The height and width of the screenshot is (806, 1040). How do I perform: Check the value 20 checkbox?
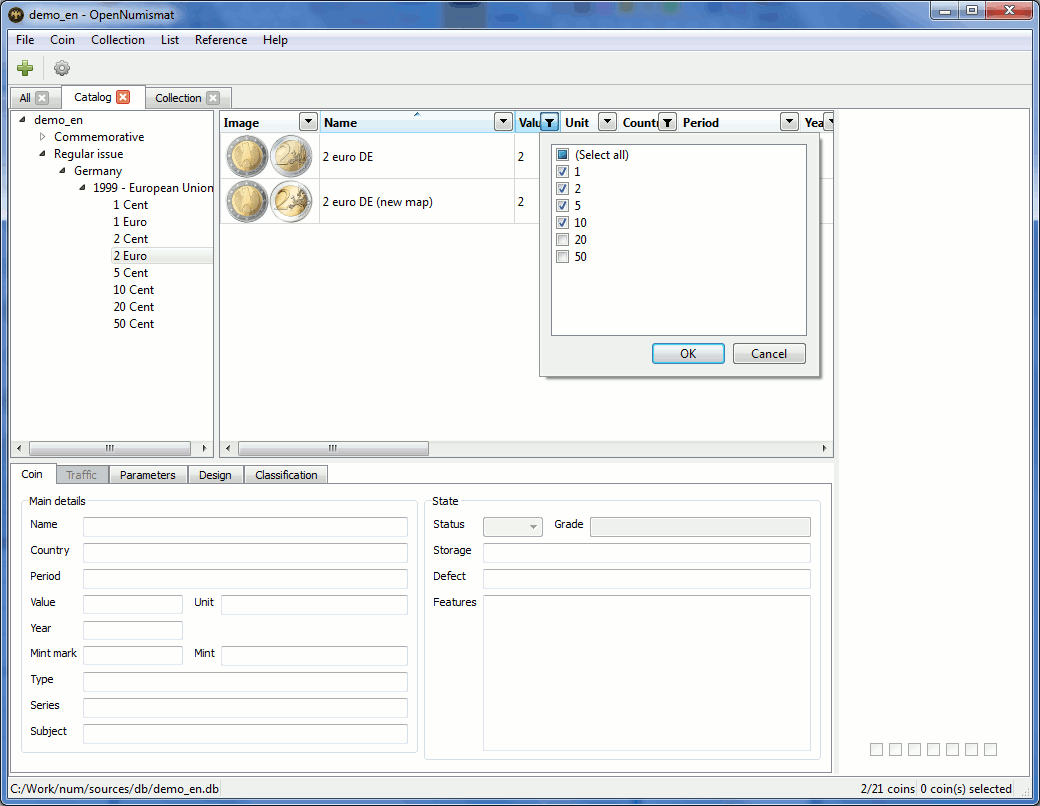tap(562, 239)
